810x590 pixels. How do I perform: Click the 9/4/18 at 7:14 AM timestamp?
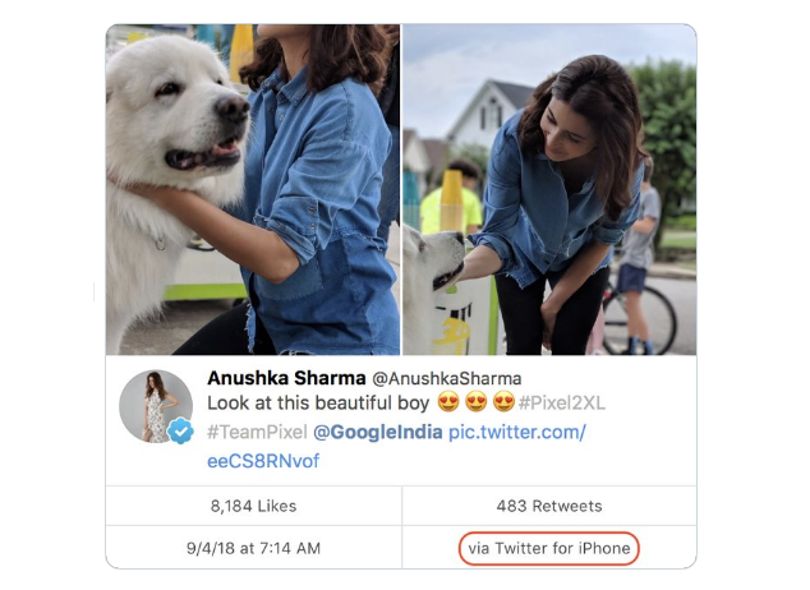click(254, 548)
